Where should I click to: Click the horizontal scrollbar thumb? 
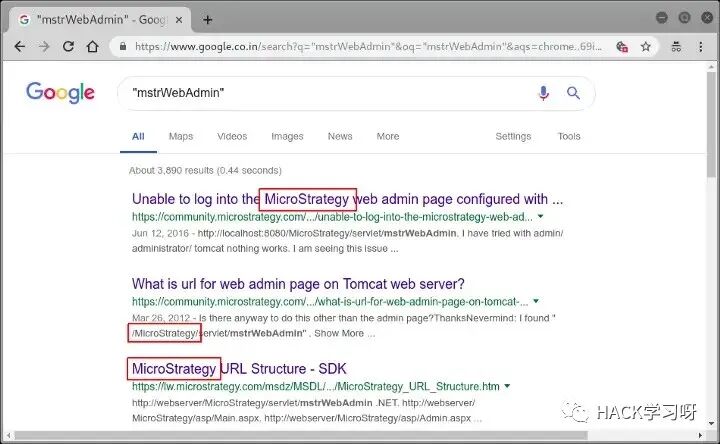(x=301, y=435)
